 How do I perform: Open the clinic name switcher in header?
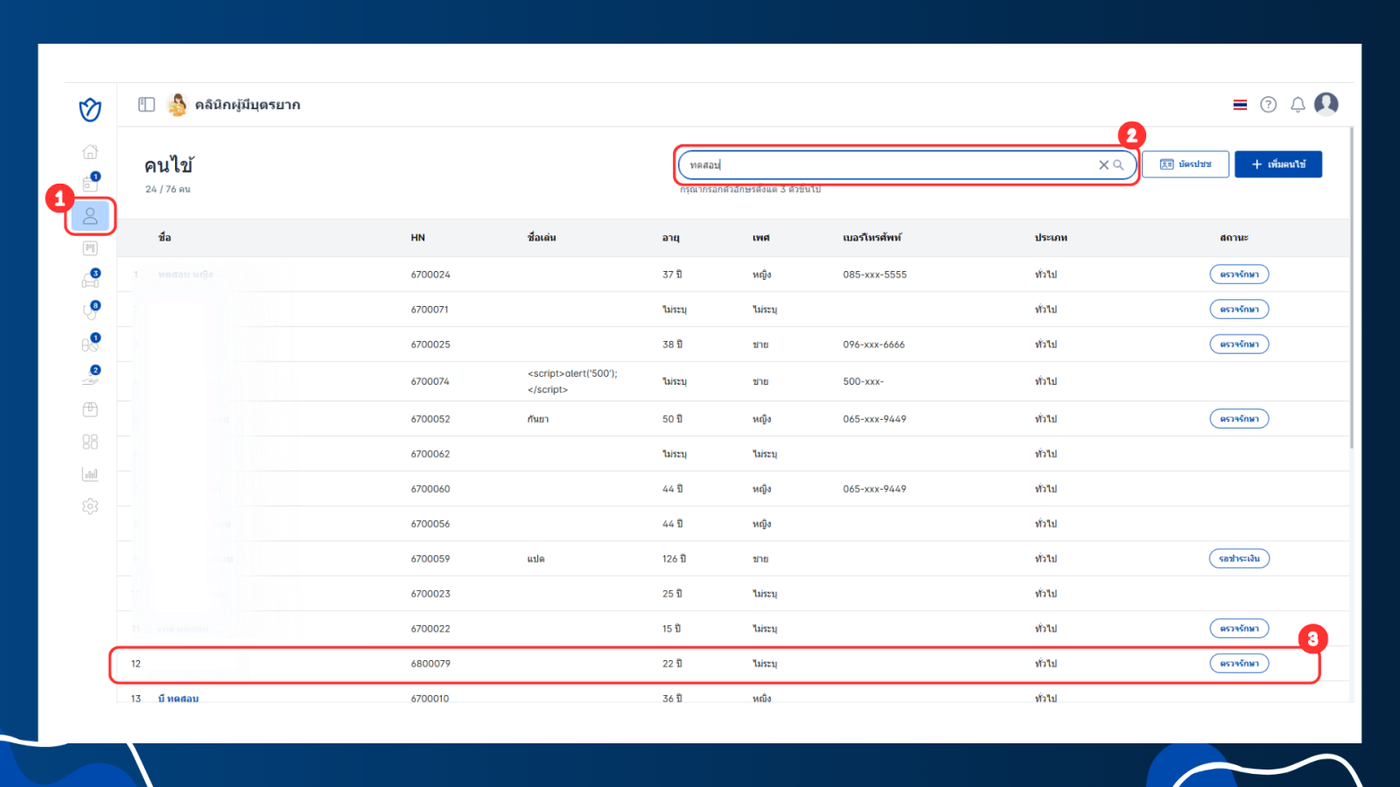[235, 105]
